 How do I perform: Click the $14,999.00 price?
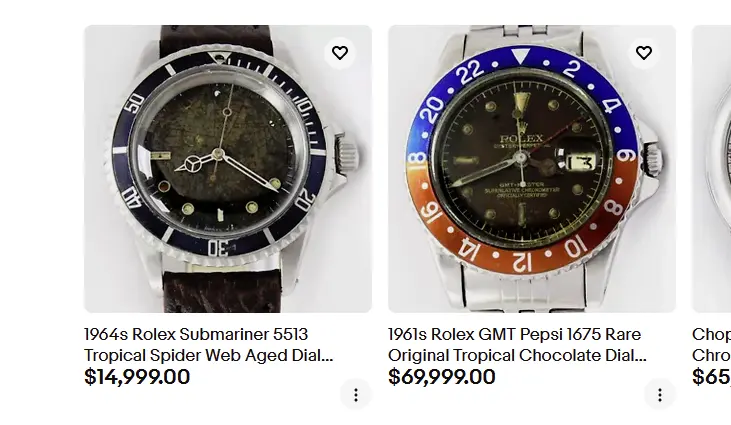pos(137,377)
